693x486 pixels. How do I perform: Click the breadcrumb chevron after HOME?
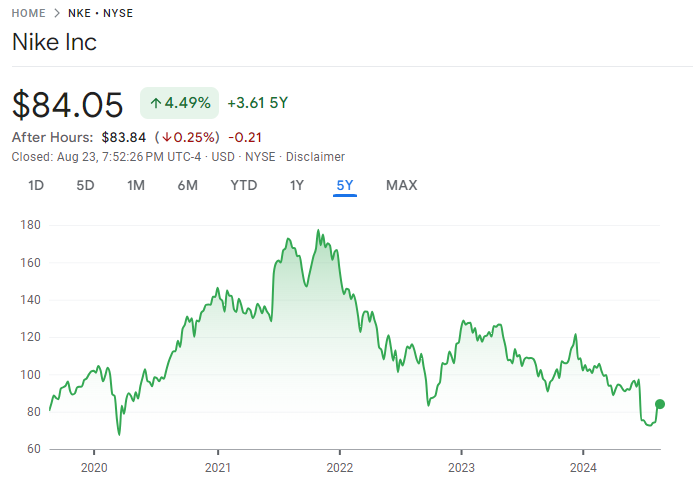57,13
